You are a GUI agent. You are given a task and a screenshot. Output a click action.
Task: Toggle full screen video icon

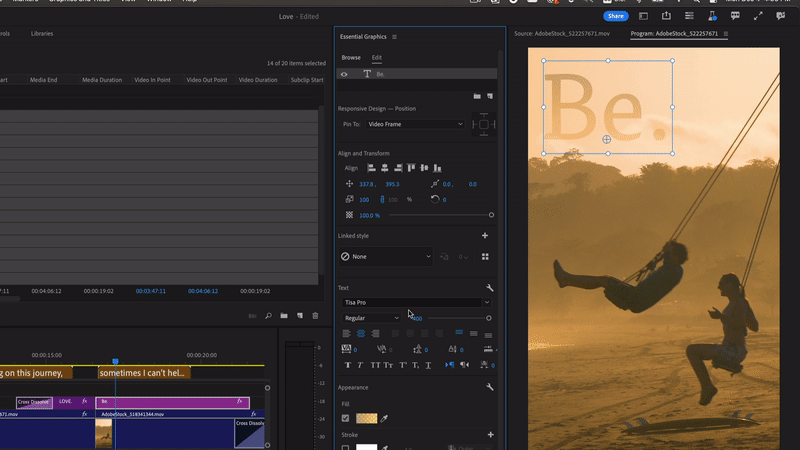758,16
